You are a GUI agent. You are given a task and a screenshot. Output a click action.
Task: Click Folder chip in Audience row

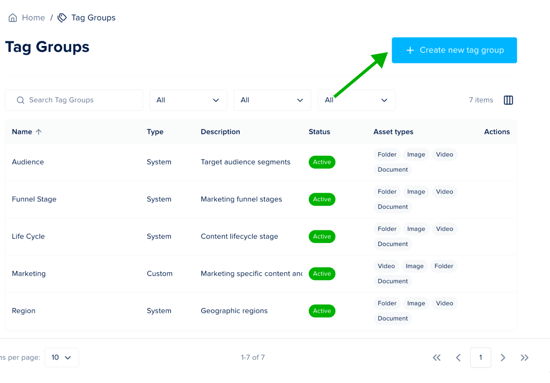pos(387,155)
